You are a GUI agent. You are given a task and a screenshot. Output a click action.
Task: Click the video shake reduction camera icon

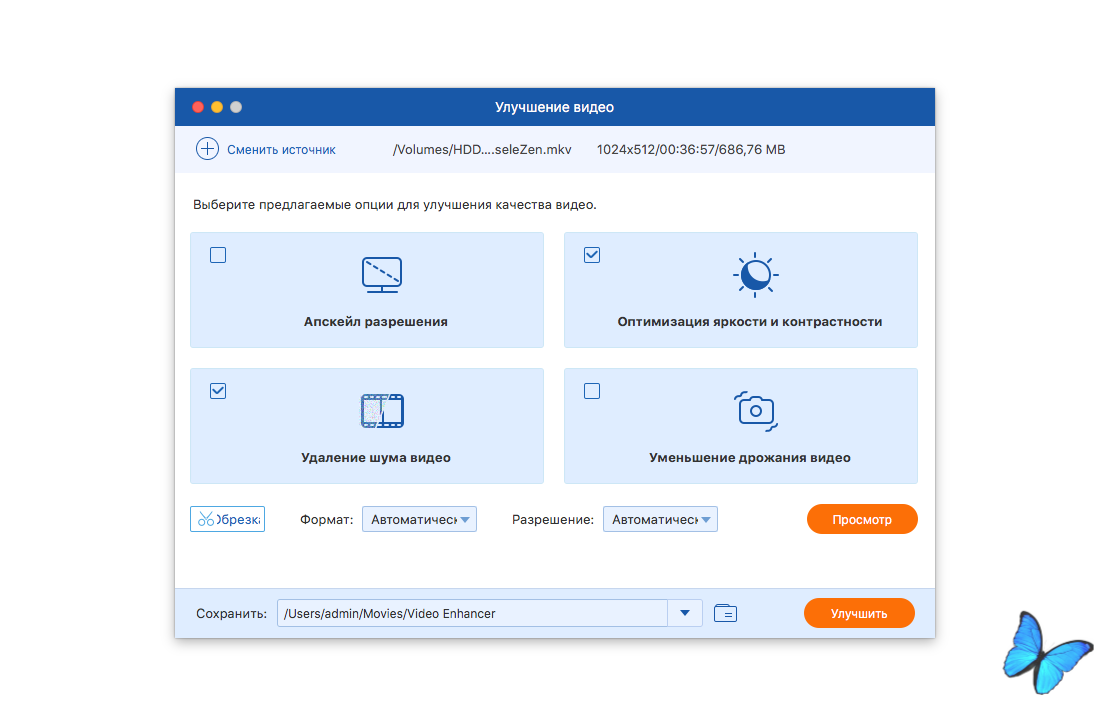tap(755, 410)
